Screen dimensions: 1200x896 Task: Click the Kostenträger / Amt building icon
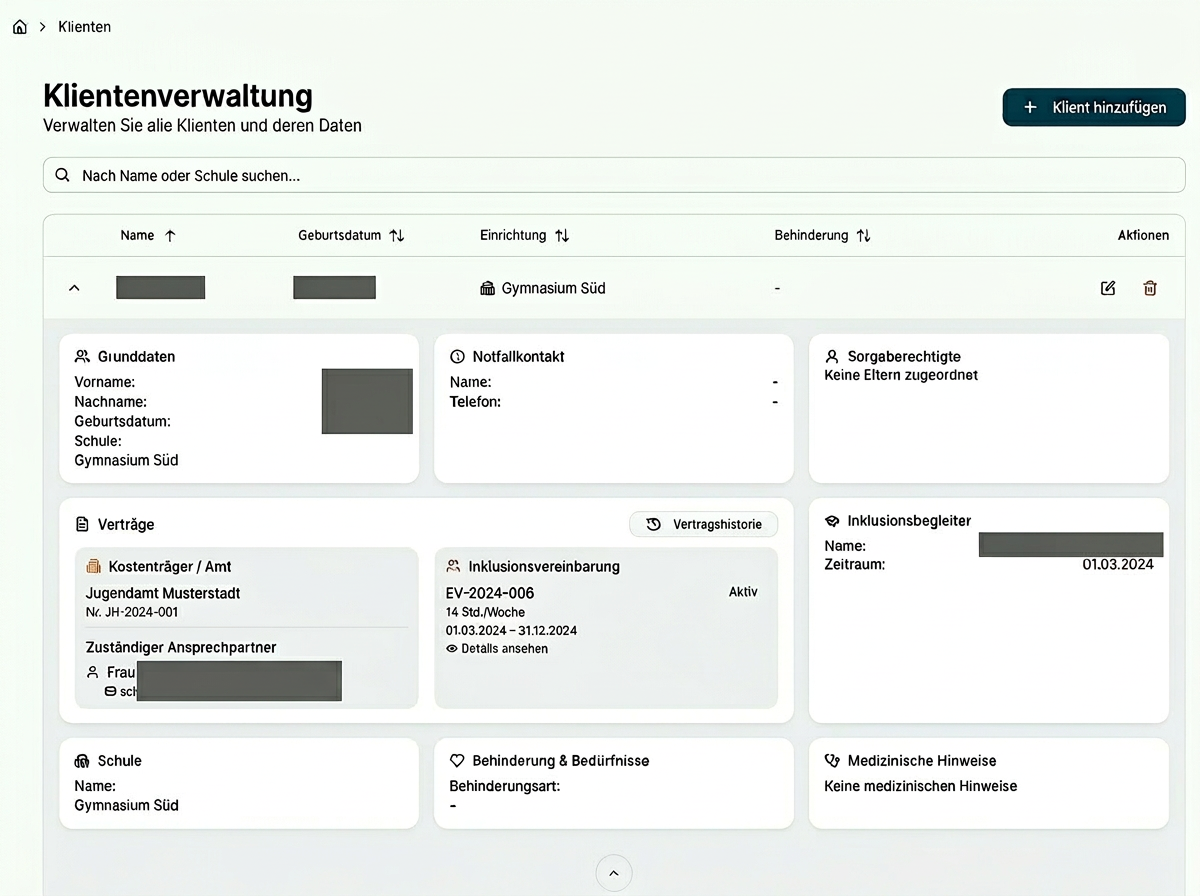[x=94, y=566]
